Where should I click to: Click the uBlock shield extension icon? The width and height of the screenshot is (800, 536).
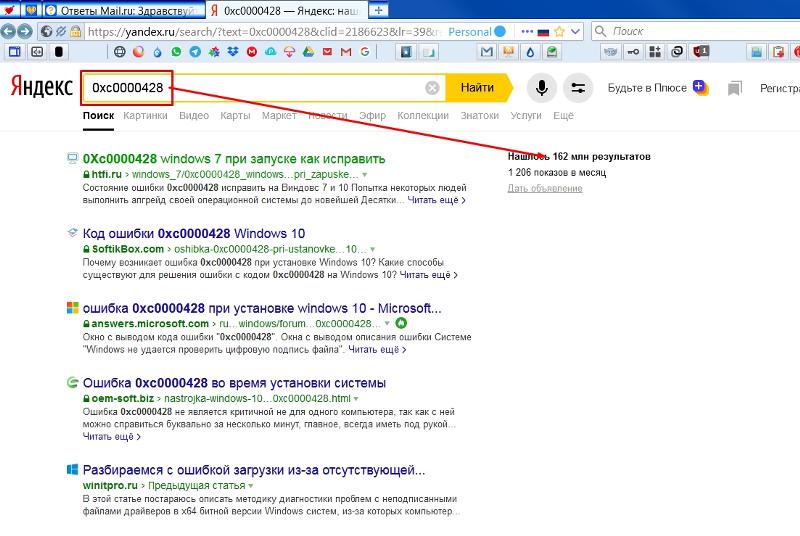[701, 52]
